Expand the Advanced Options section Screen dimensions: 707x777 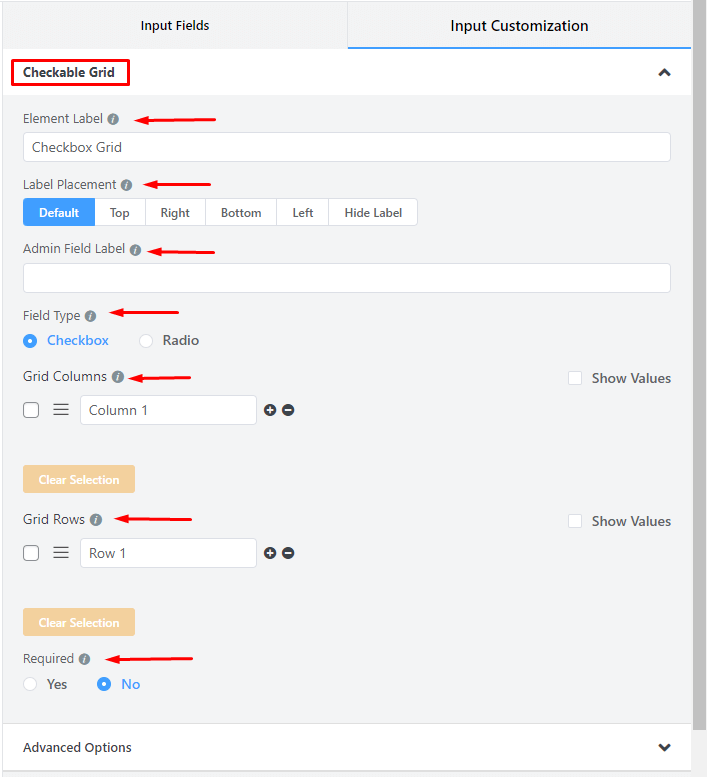coord(664,748)
